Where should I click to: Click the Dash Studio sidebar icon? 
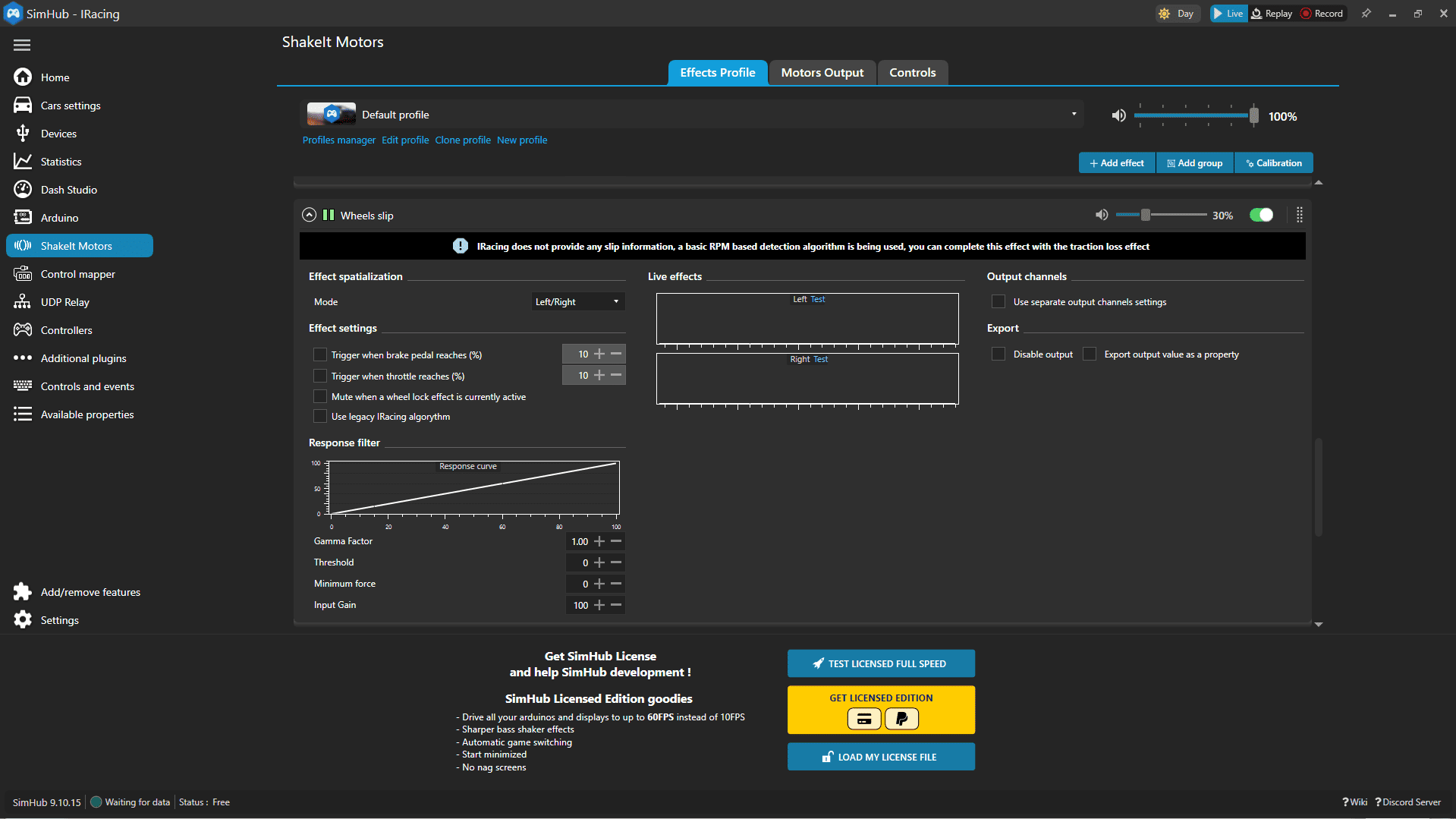pos(23,190)
